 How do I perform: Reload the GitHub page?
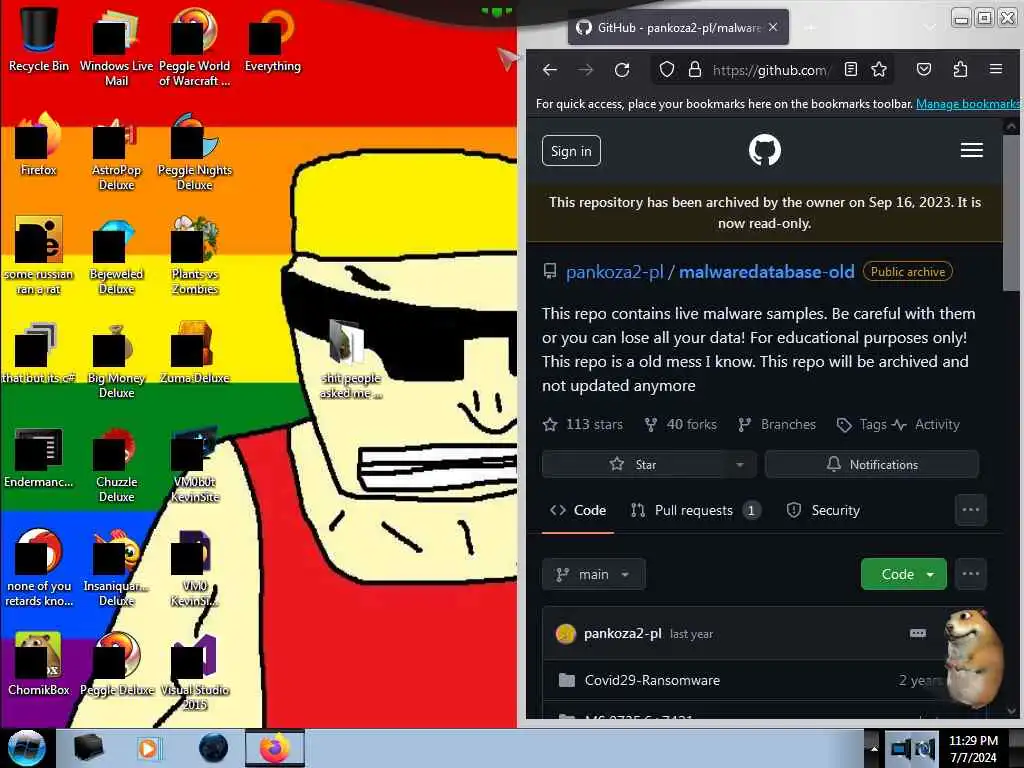click(622, 70)
